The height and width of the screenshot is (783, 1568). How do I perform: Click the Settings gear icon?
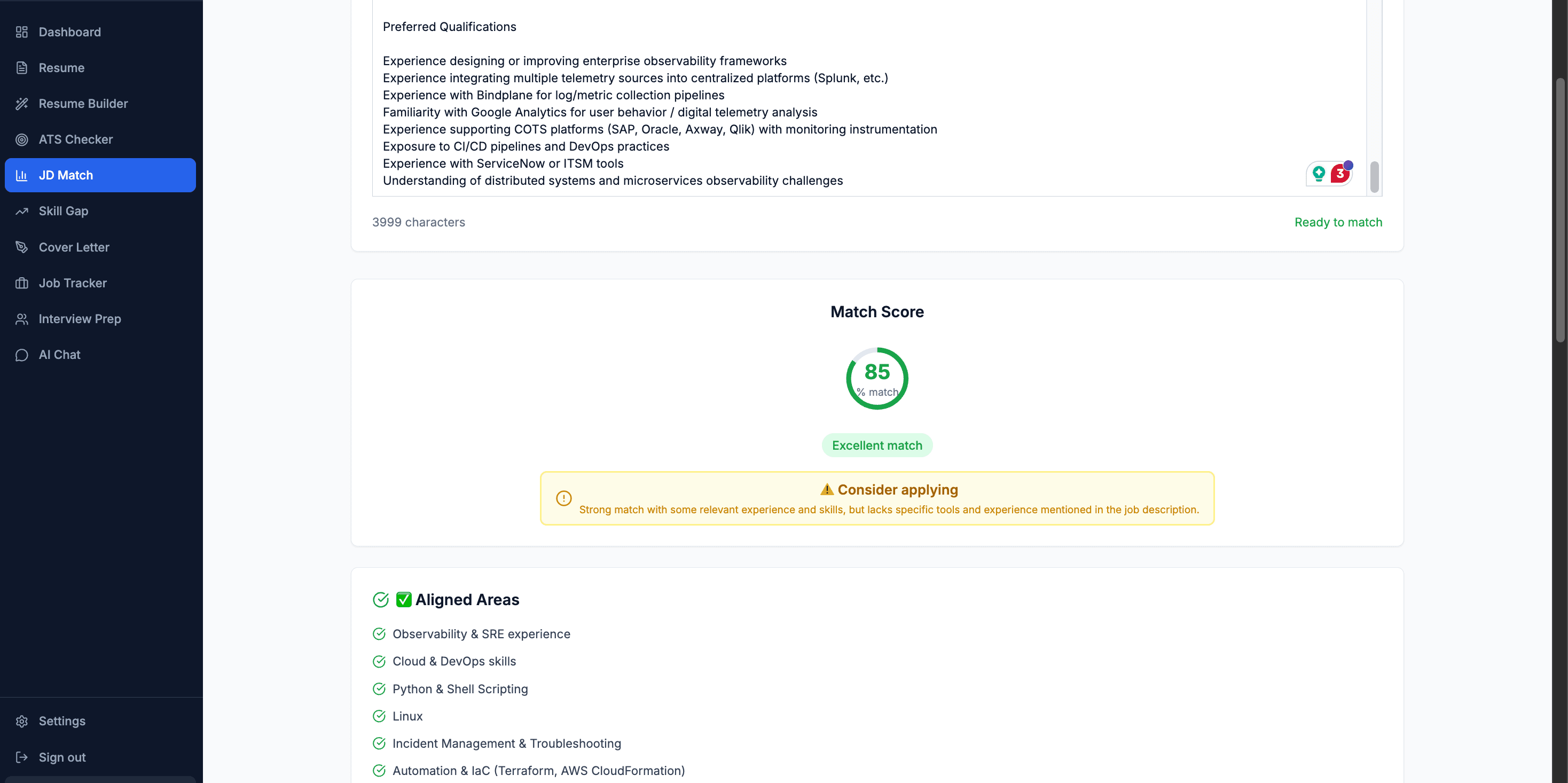[22, 721]
